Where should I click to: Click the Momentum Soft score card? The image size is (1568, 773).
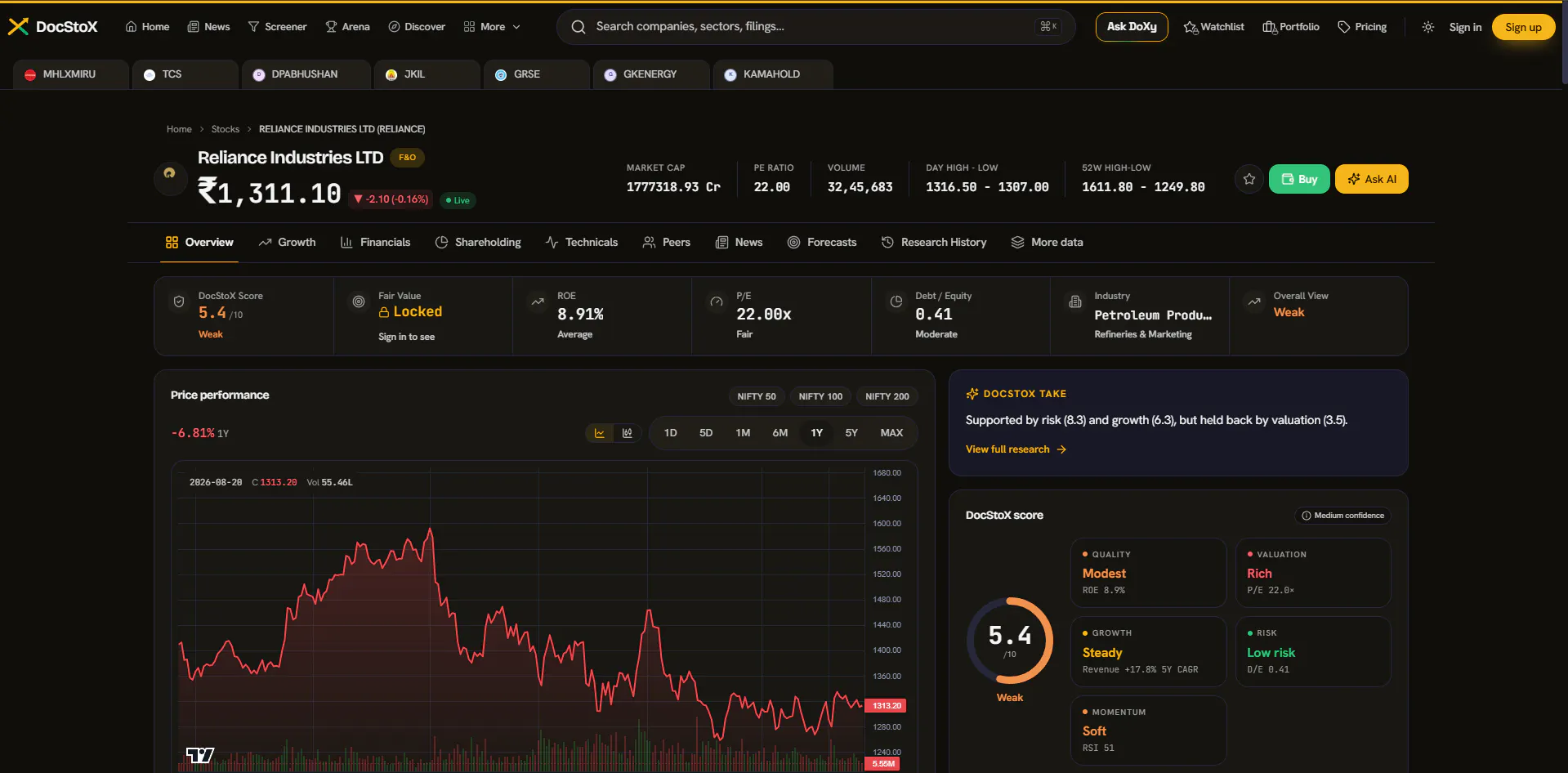(1149, 731)
